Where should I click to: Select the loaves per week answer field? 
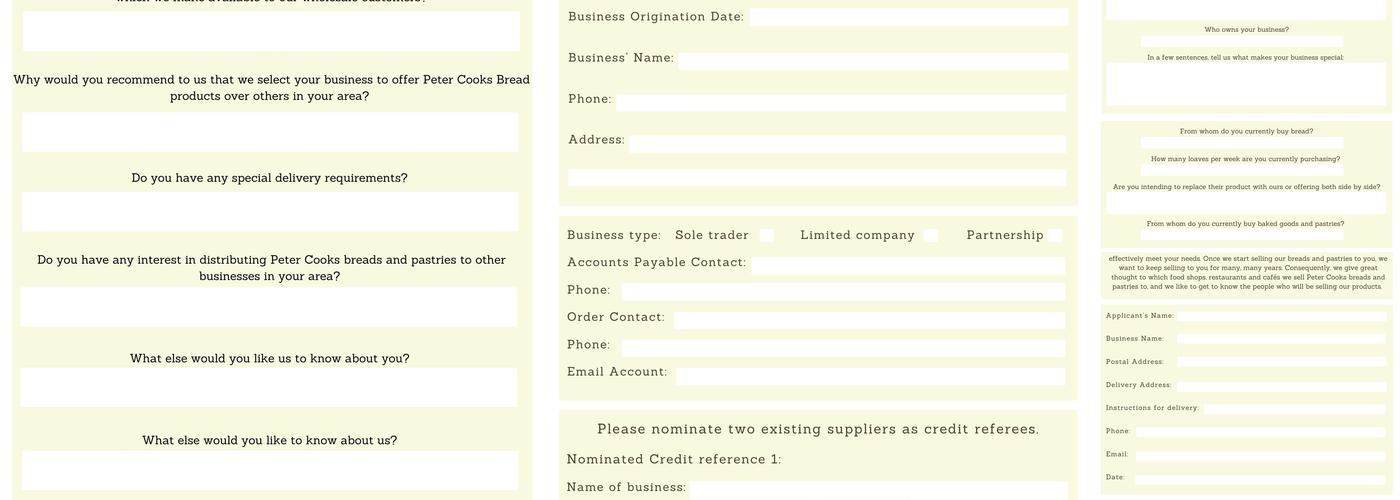(1242, 171)
